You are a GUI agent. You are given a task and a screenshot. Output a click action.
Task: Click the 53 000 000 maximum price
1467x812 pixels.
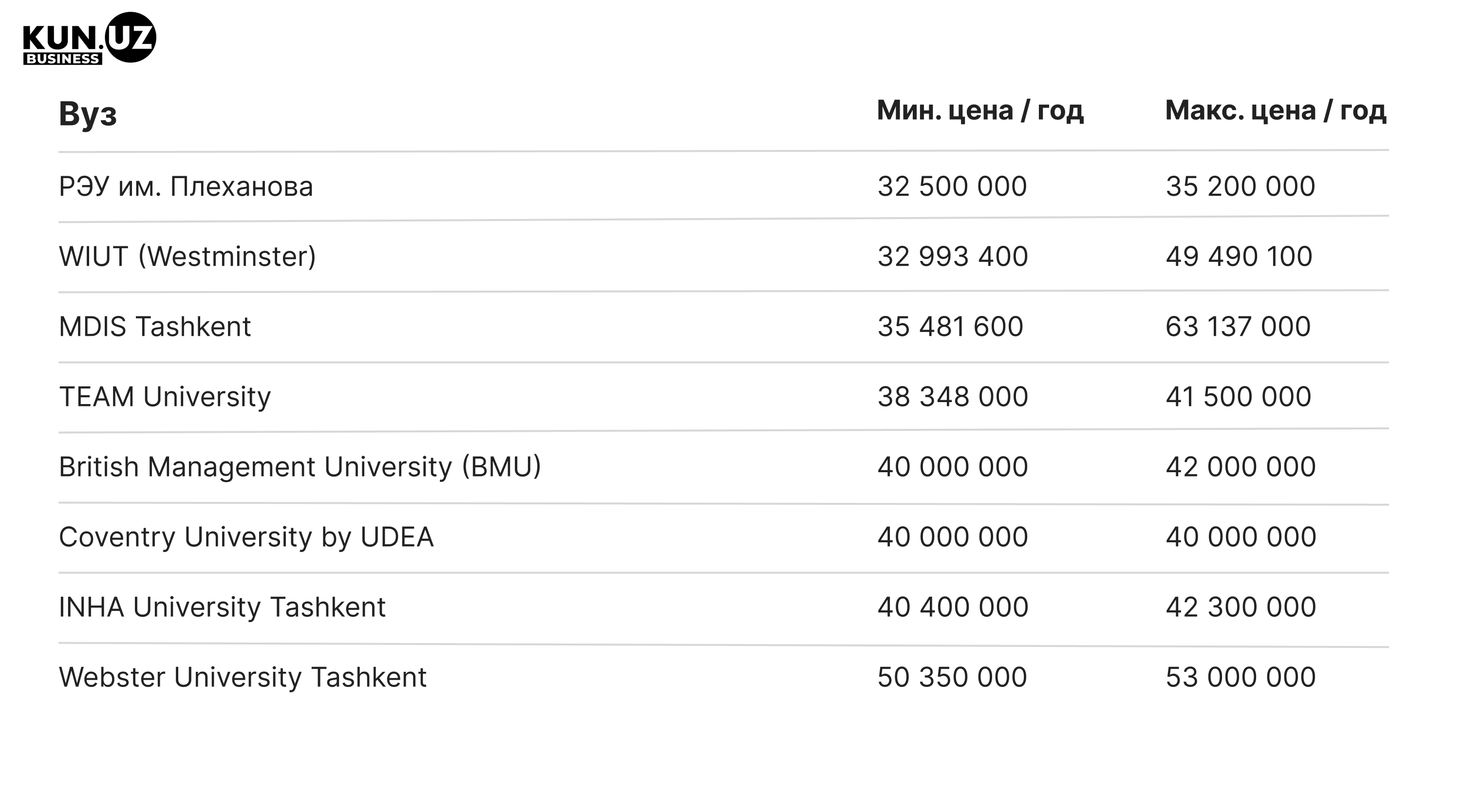1241,677
